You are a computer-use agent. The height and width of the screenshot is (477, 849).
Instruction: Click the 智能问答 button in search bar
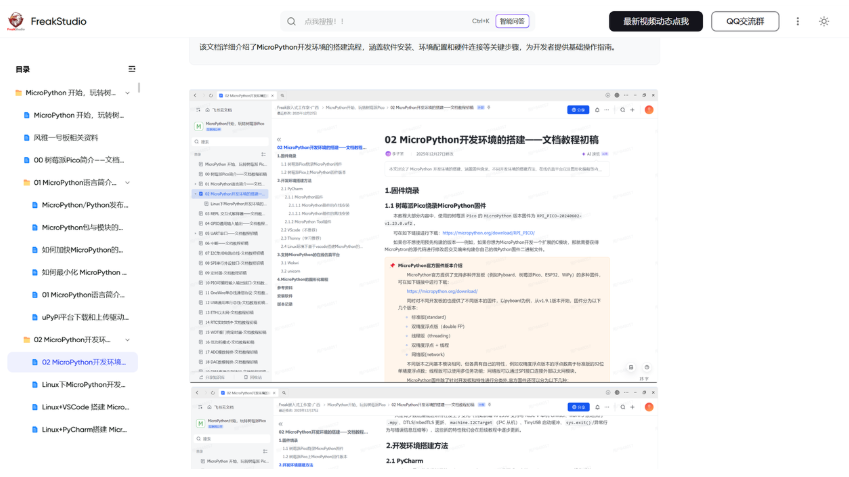pos(512,21)
